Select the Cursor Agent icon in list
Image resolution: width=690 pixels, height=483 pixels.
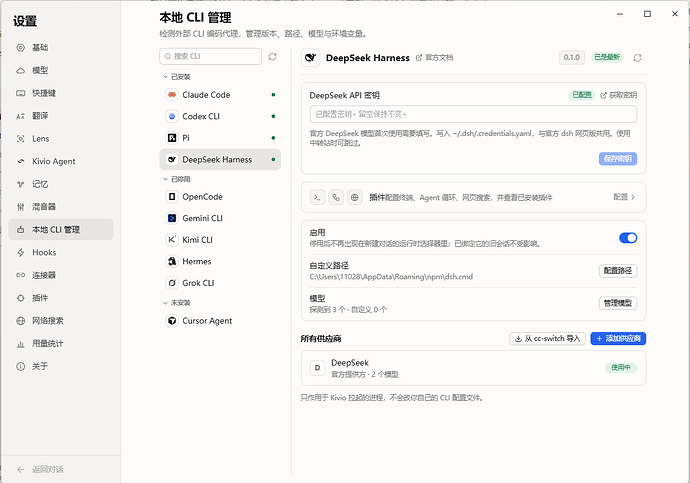[172, 321]
